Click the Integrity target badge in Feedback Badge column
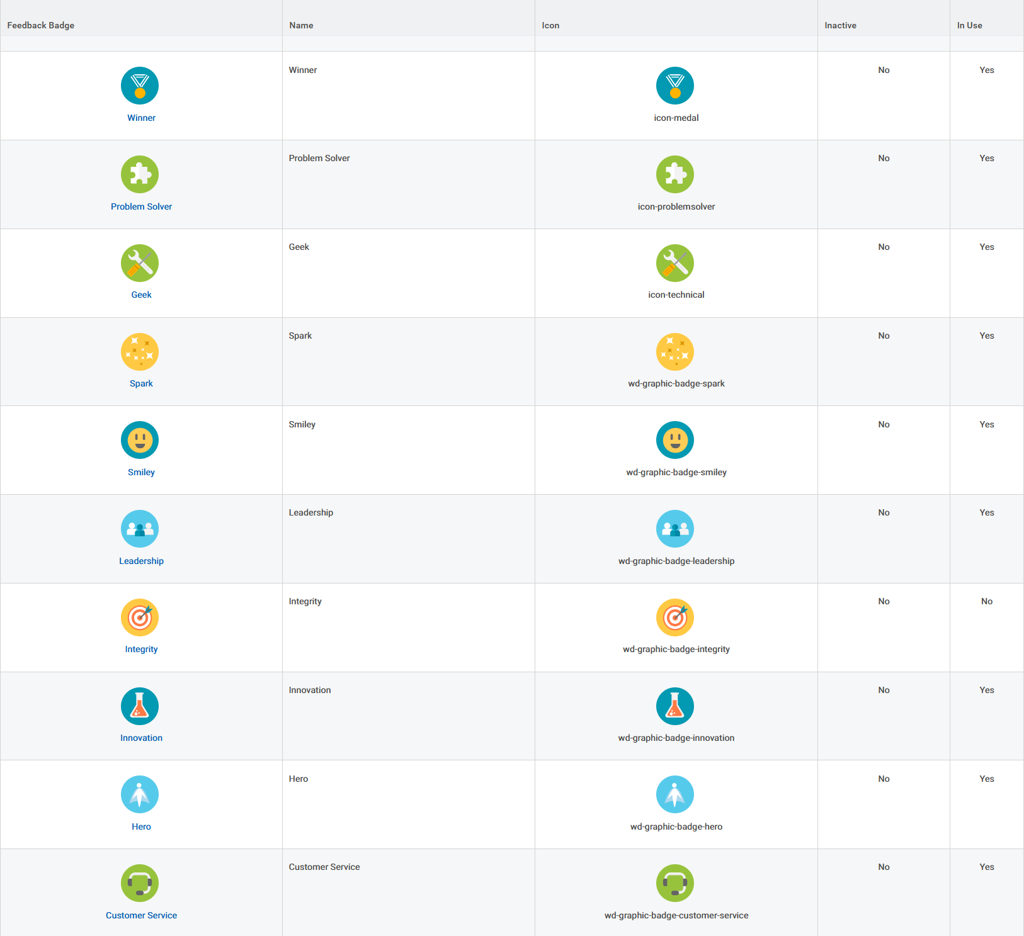This screenshot has width=1024, height=936. pos(140,617)
